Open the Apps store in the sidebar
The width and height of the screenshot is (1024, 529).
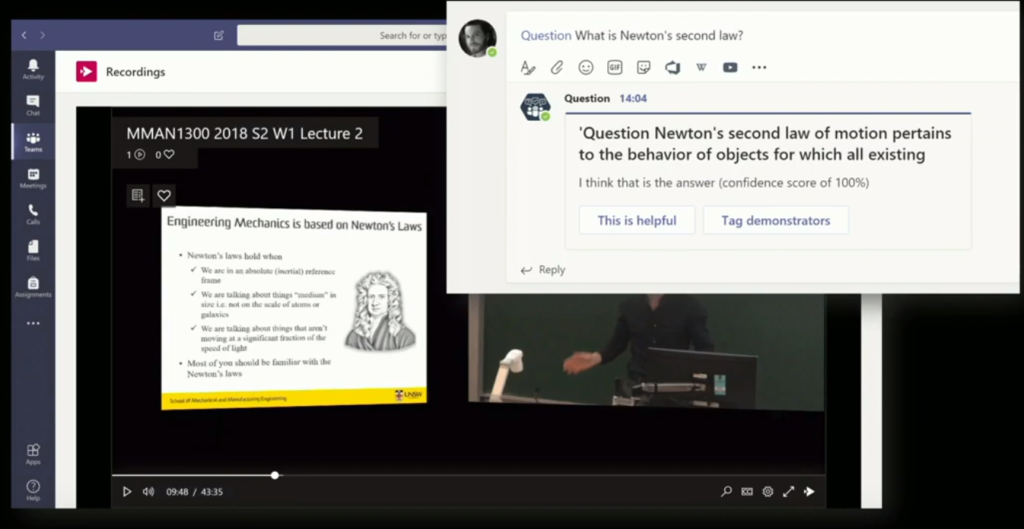point(33,455)
